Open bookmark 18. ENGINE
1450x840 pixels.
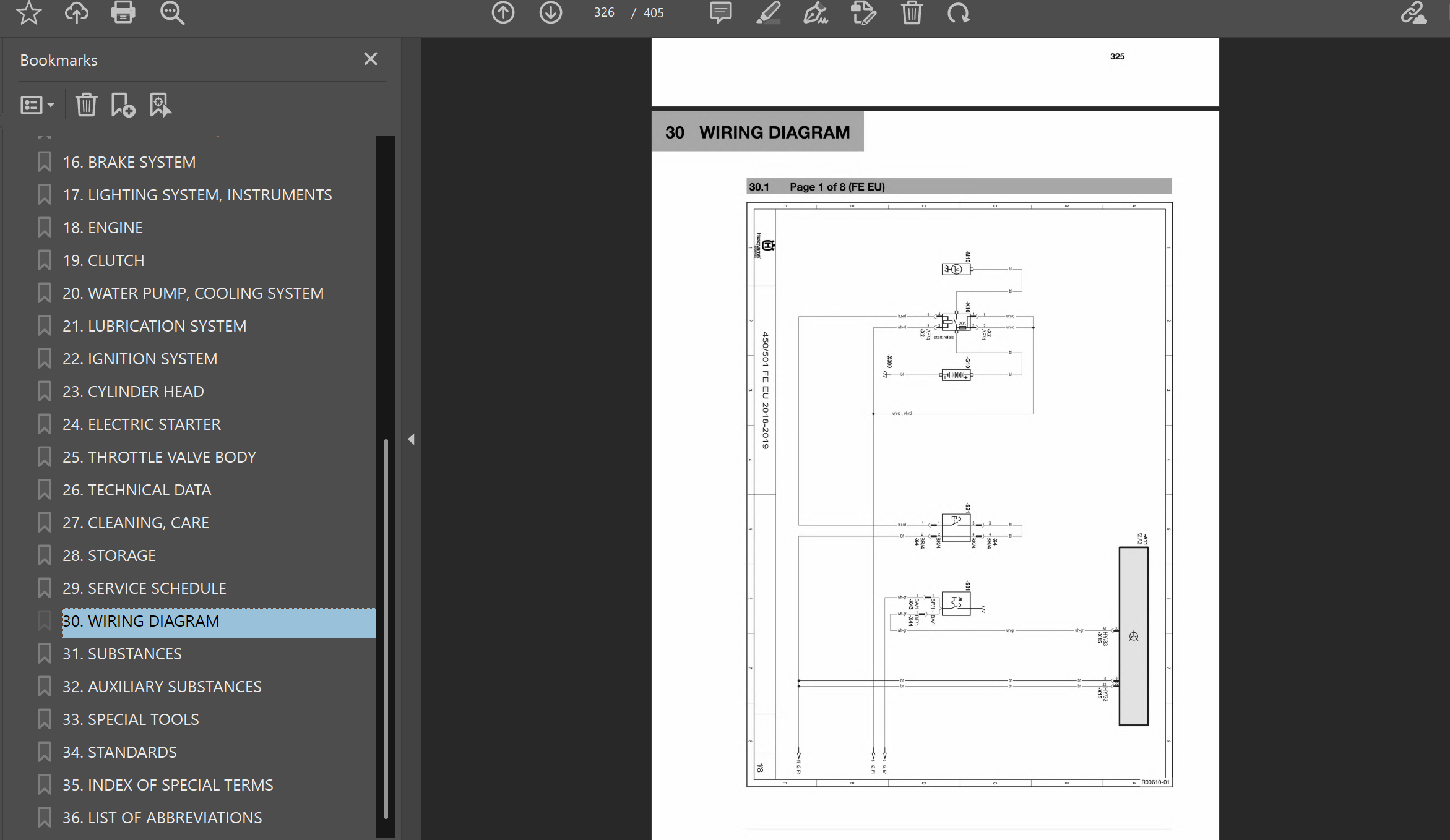(103, 228)
